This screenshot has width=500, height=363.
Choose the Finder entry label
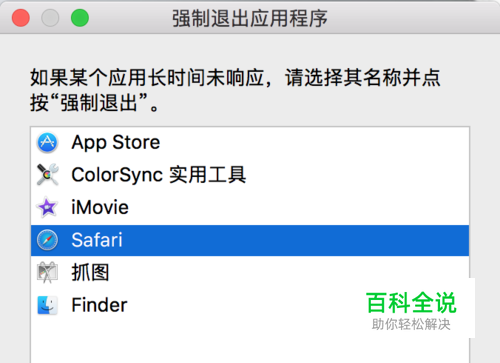tap(99, 305)
